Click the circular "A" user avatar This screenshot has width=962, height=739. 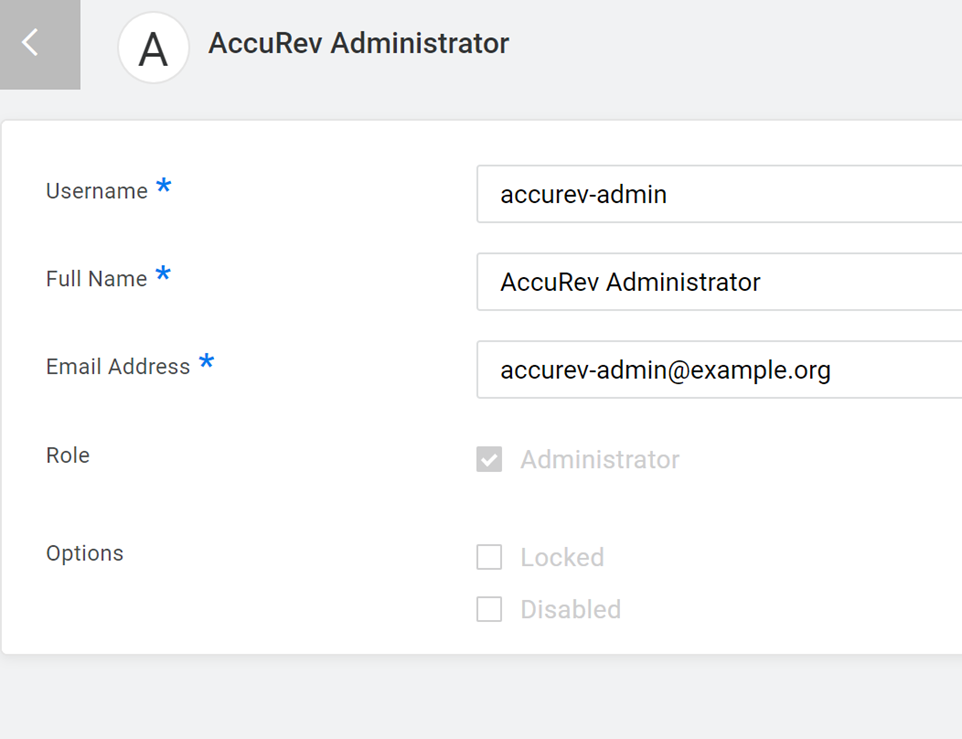click(153, 48)
